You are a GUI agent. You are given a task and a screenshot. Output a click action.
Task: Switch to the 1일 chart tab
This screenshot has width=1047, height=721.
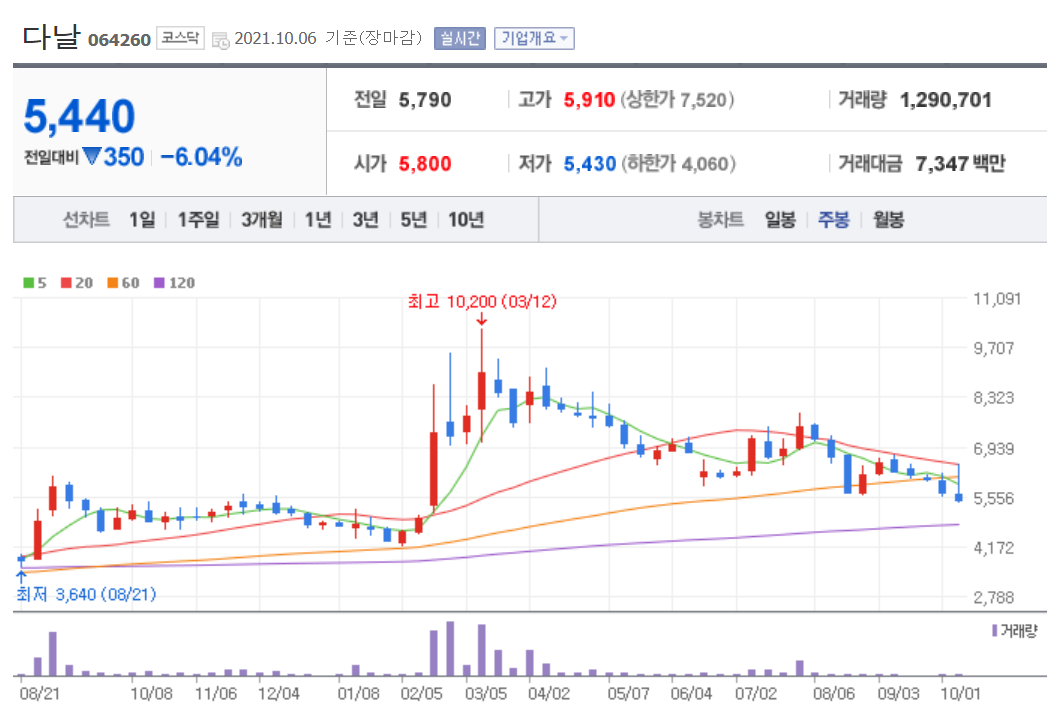point(140,219)
